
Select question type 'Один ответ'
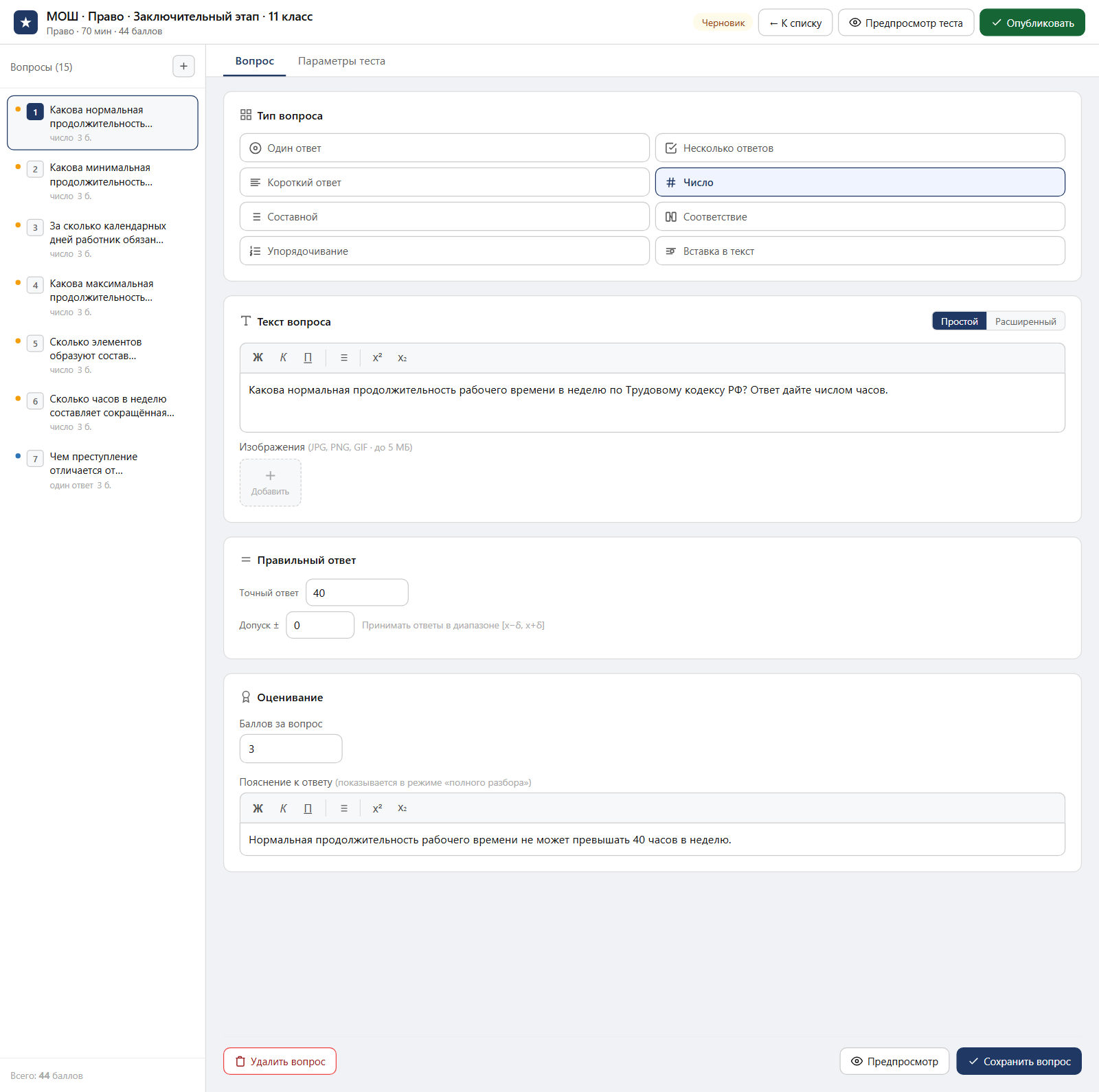pos(444,148)
